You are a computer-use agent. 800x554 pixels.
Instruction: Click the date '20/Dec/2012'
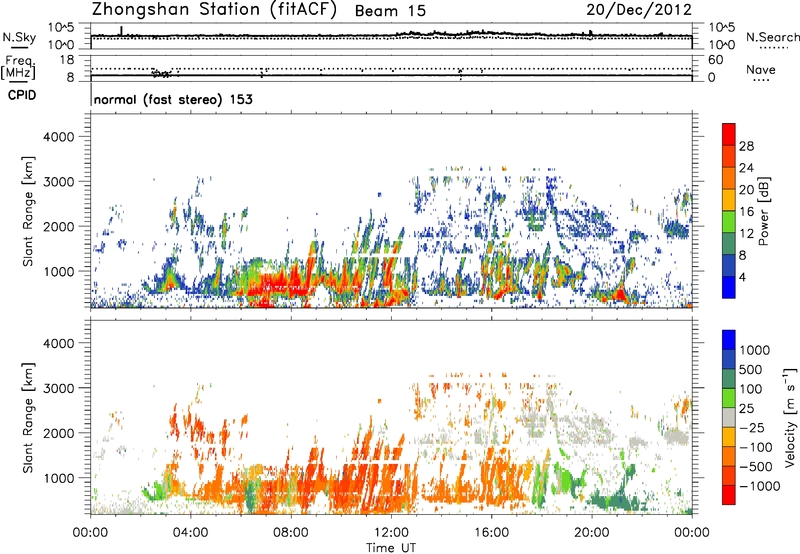(x=639, y=10)
